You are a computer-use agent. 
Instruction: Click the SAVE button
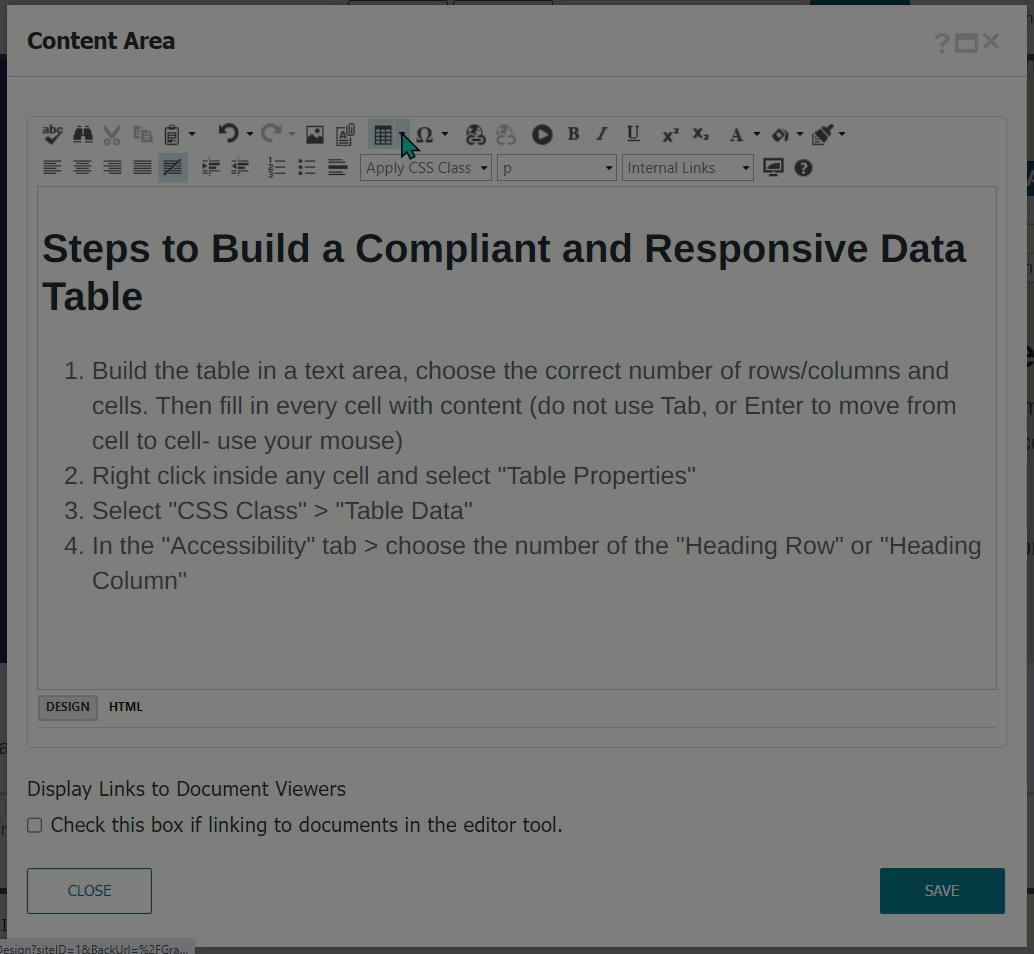(x=941, y=890)
